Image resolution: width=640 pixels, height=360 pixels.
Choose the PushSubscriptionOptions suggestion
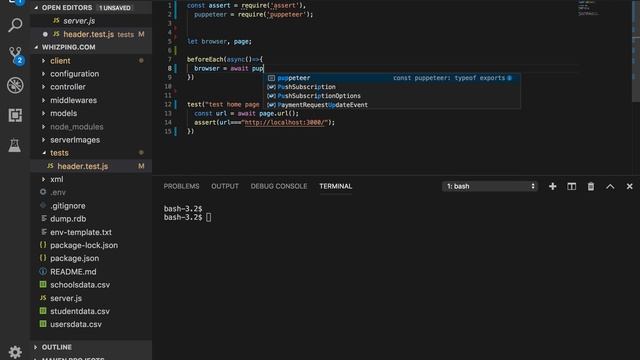click(392, 96)
